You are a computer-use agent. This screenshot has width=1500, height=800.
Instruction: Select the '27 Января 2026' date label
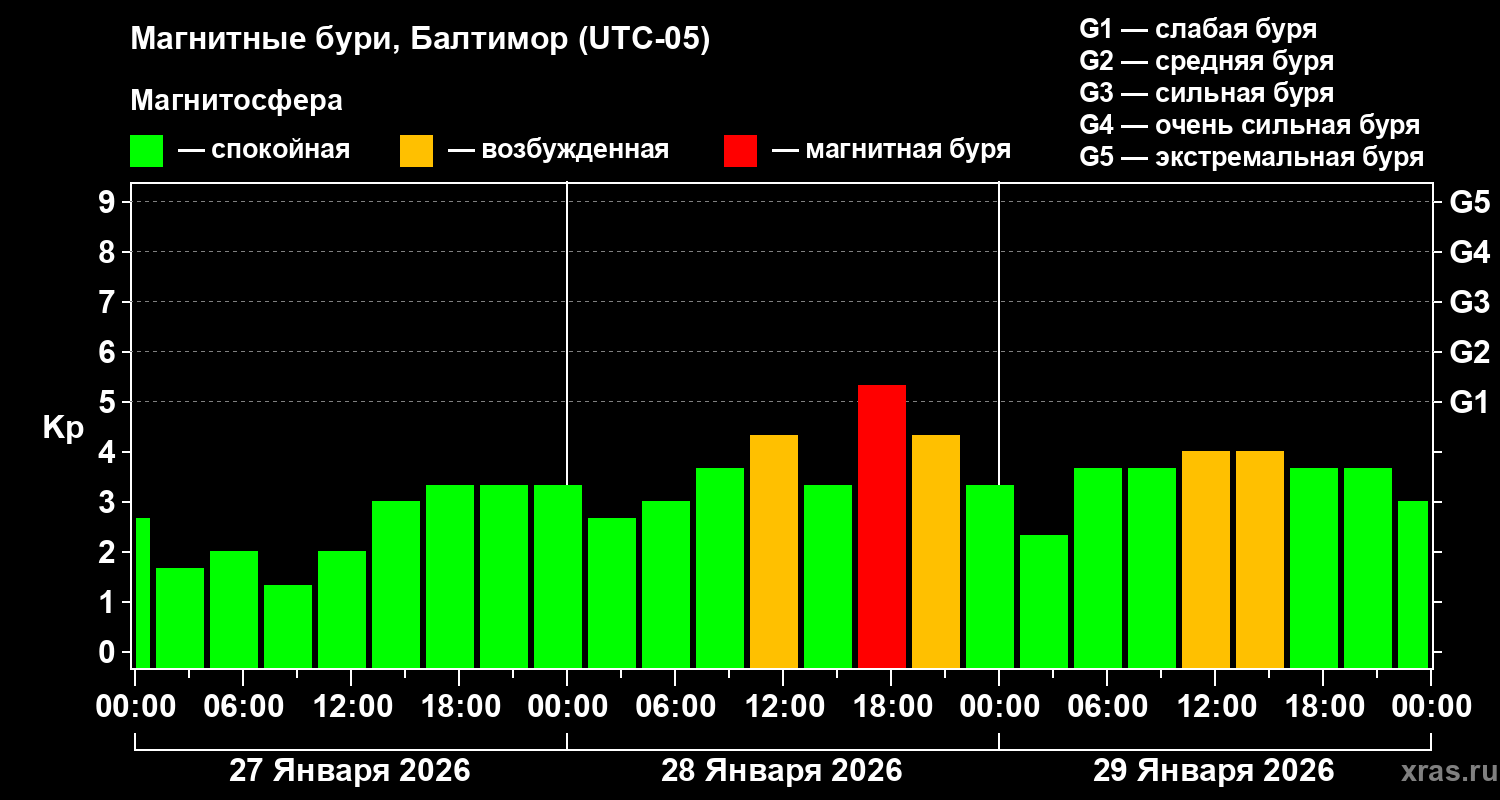pyautogui.click(x=350, y=771)
